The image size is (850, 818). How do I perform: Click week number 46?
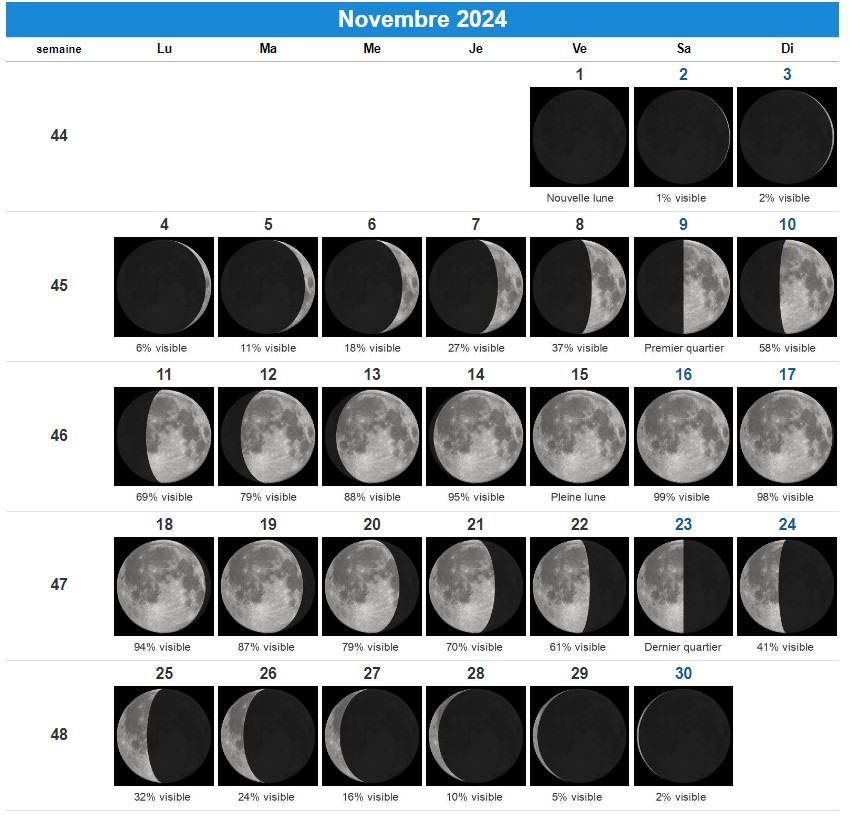tap(59, 435)
